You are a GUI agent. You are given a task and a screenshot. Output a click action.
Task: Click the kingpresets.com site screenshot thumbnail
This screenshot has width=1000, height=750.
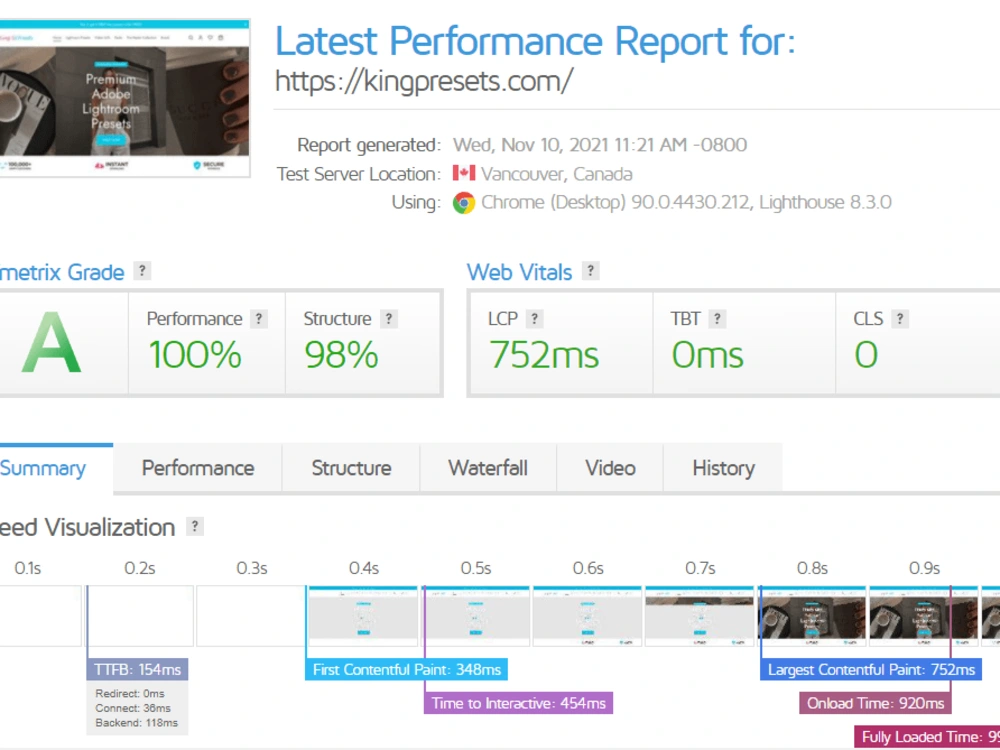[124, 98]
